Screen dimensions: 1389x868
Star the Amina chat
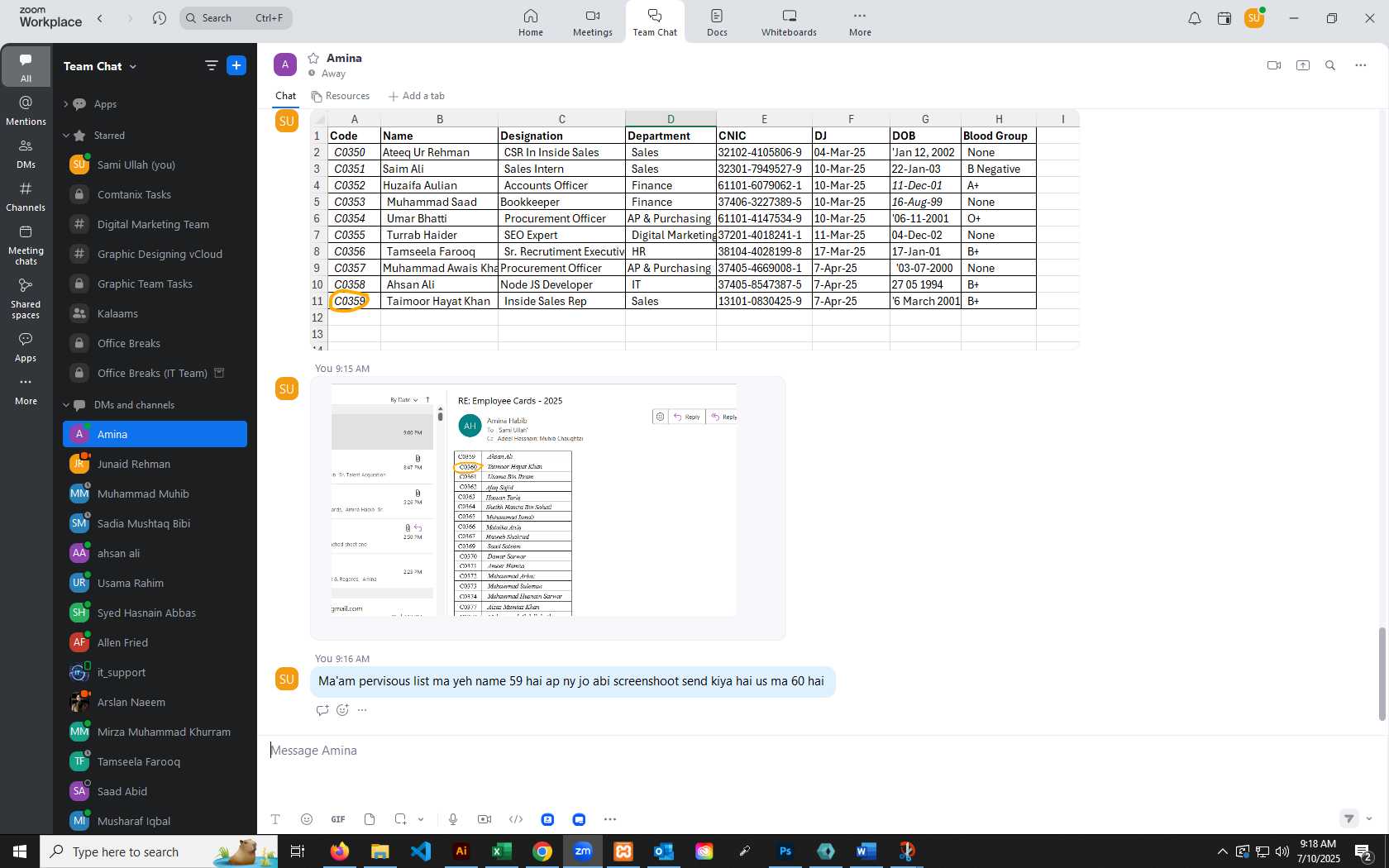coord(313,58)
